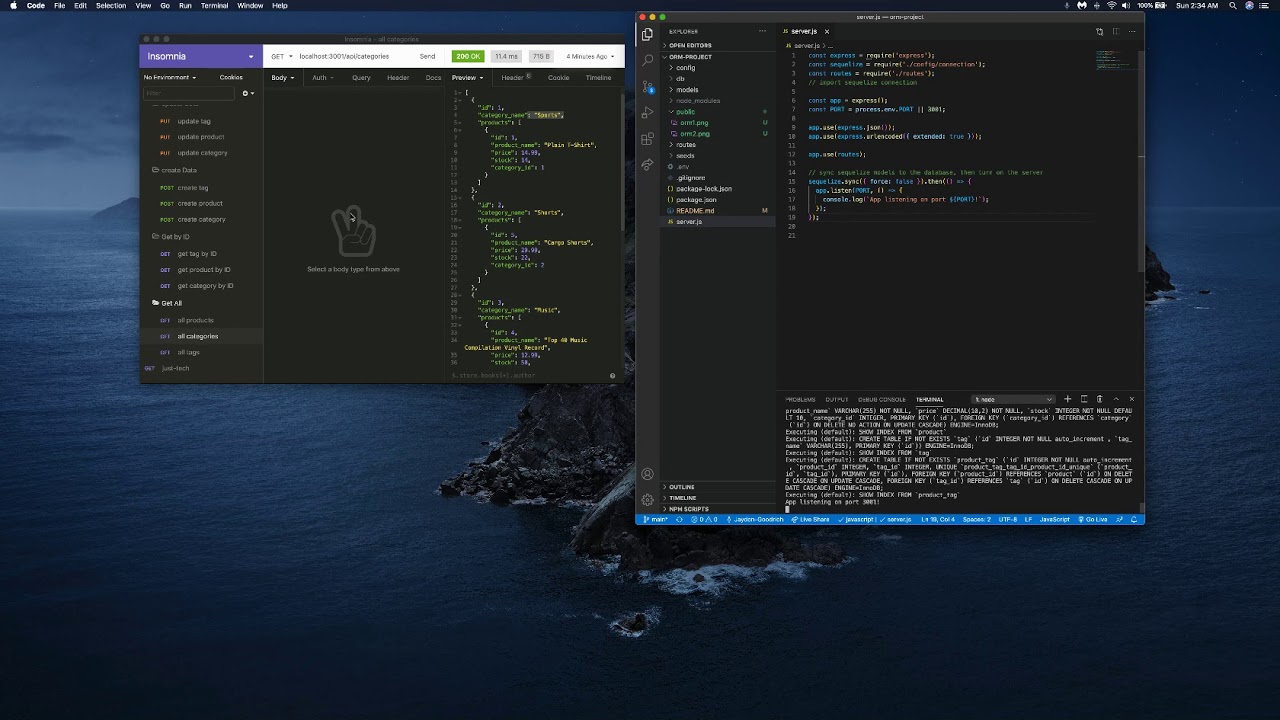Image resolution: width=1280 pixels, height=720 pixels.
Task: Click the new terminal plus icon
Action: [1067, 399]
